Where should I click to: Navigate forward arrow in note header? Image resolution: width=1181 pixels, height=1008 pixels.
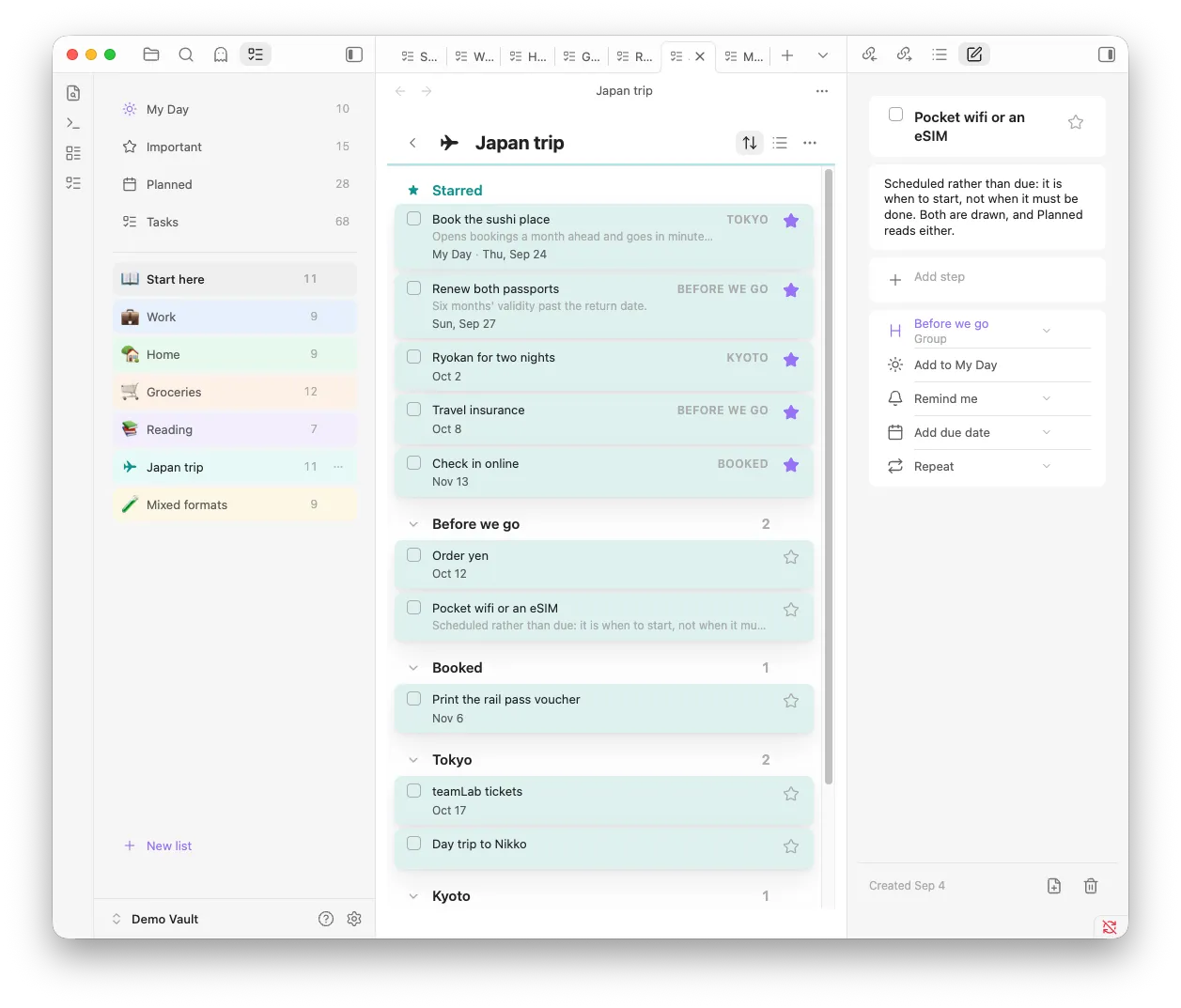[427, 91]
